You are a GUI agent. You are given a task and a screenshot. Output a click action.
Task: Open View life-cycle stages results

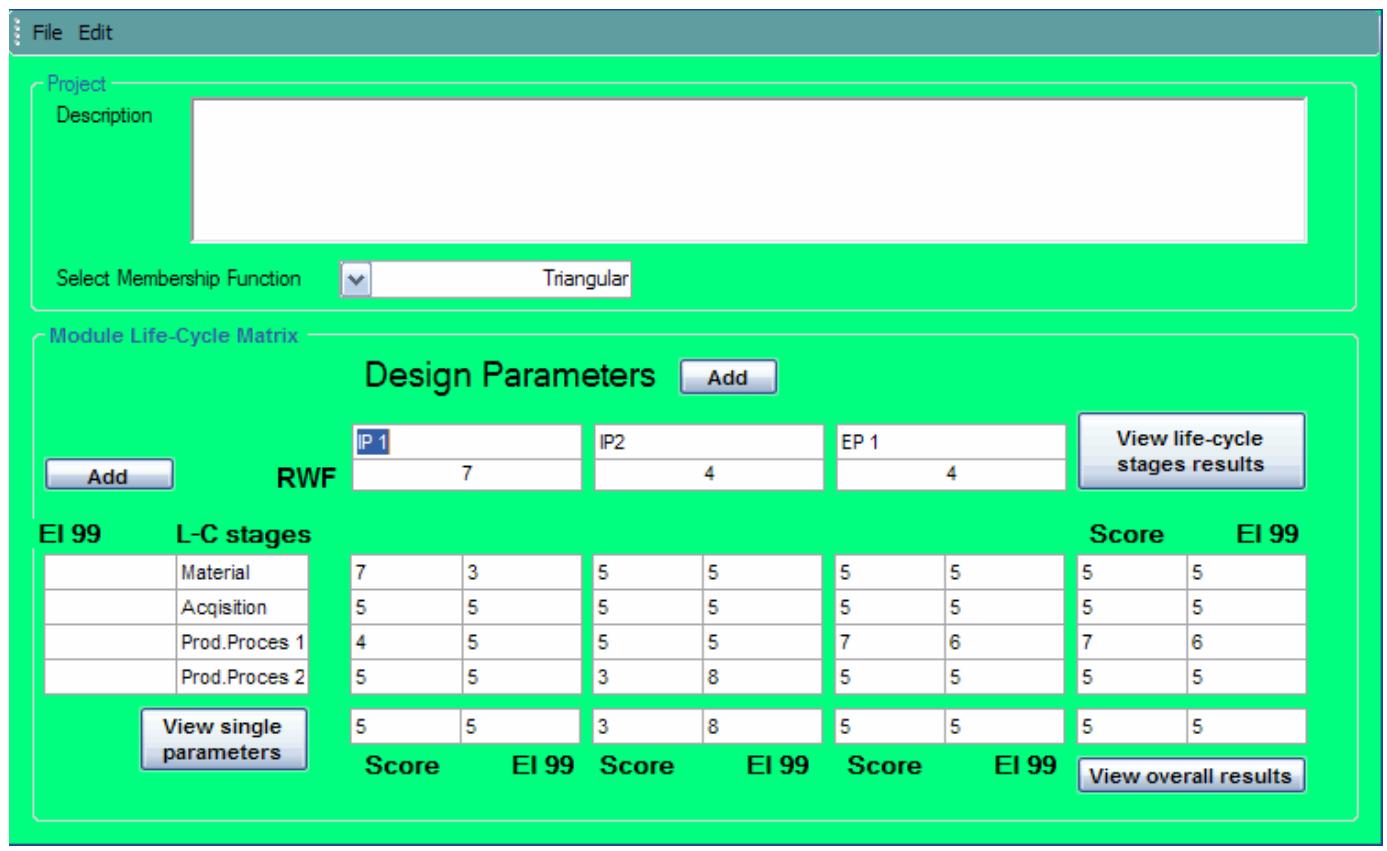1190,450
